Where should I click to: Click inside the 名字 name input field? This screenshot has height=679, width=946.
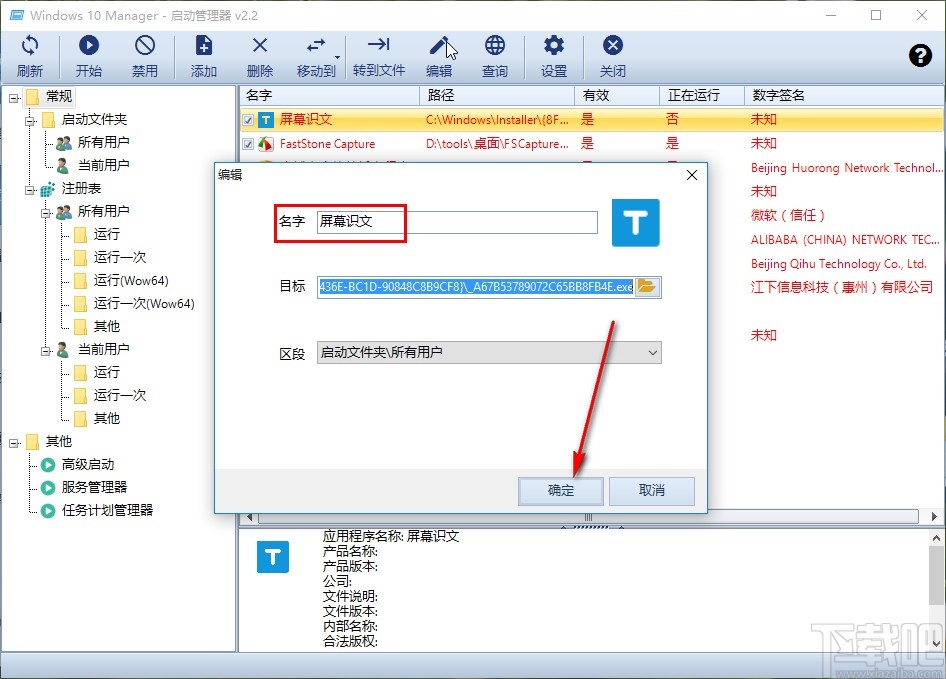pyautogui.click(x=450, y=222)
